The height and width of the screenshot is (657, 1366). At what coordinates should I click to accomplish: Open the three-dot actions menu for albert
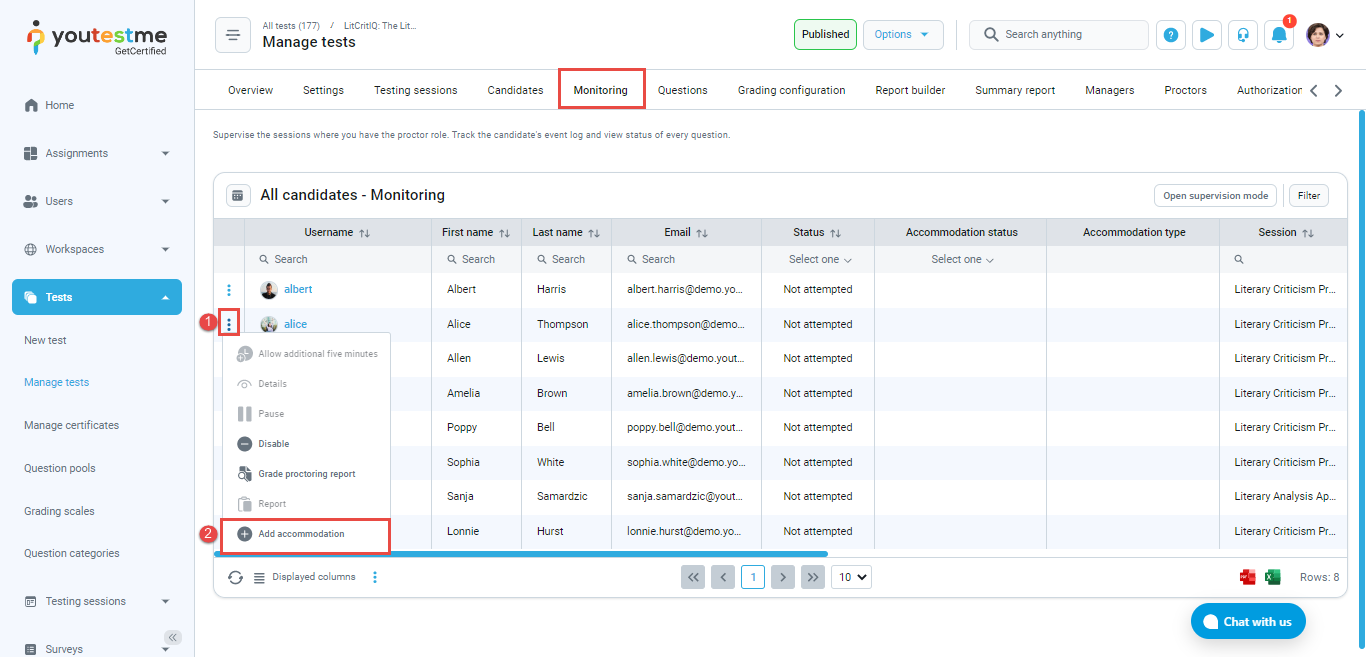pos(229,290)
